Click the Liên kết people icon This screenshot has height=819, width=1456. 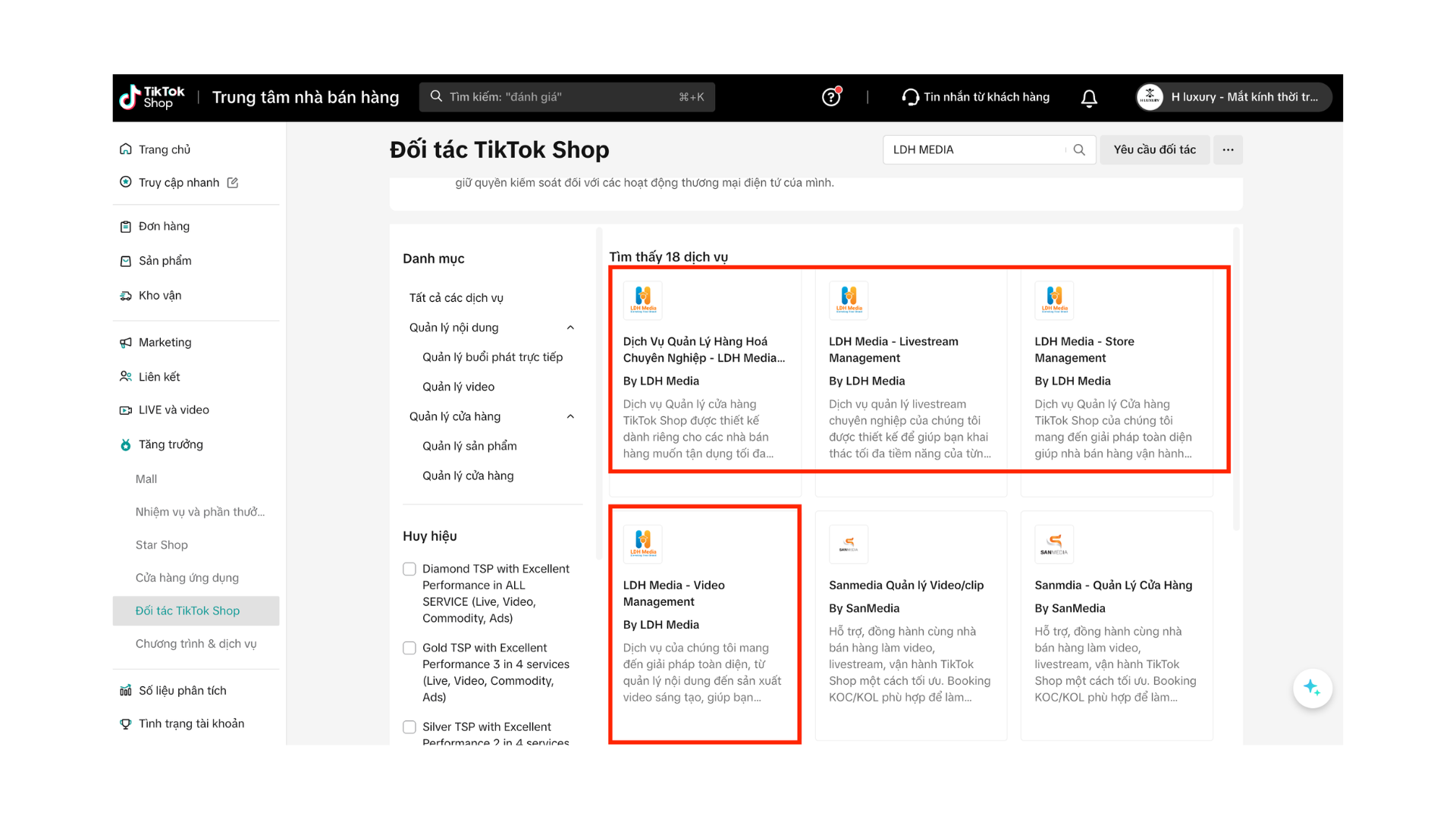point(126,377)
